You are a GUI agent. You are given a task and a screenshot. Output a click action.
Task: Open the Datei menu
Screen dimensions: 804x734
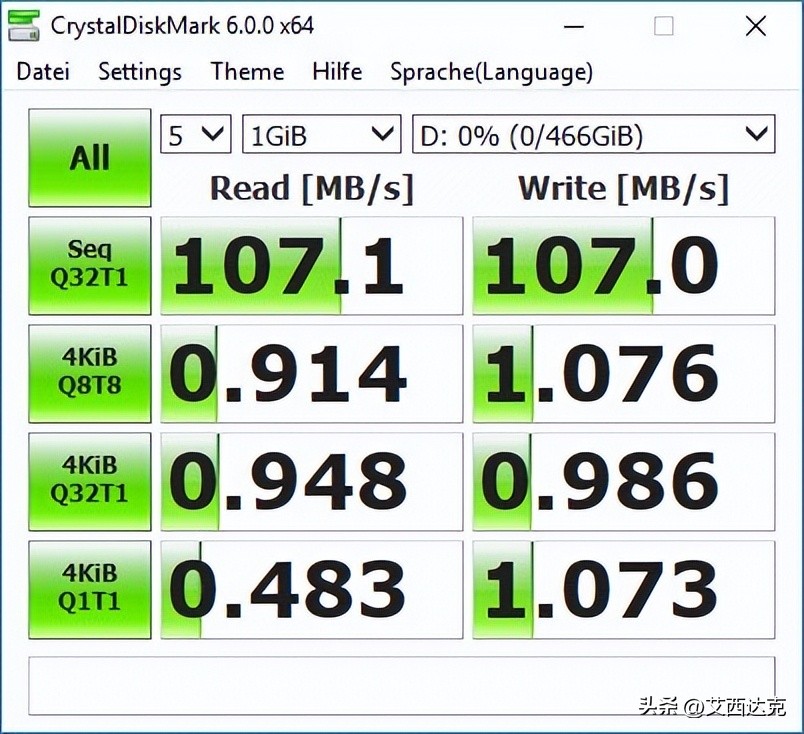pyautogui.click(x=42, y=72)
